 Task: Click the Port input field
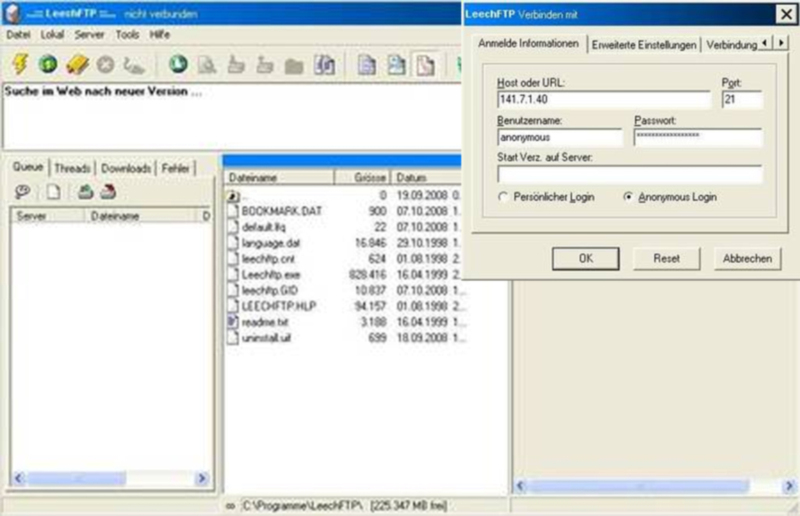point(742,100)
